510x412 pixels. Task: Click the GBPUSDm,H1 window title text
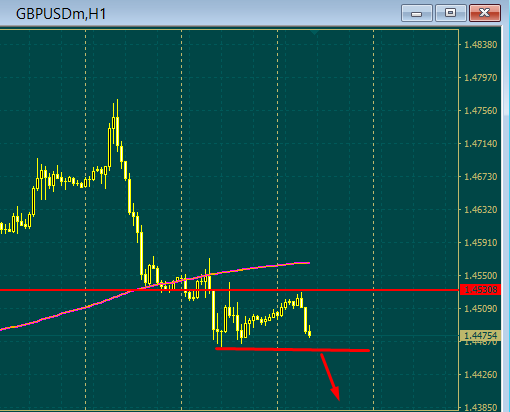tap(61, 14)
